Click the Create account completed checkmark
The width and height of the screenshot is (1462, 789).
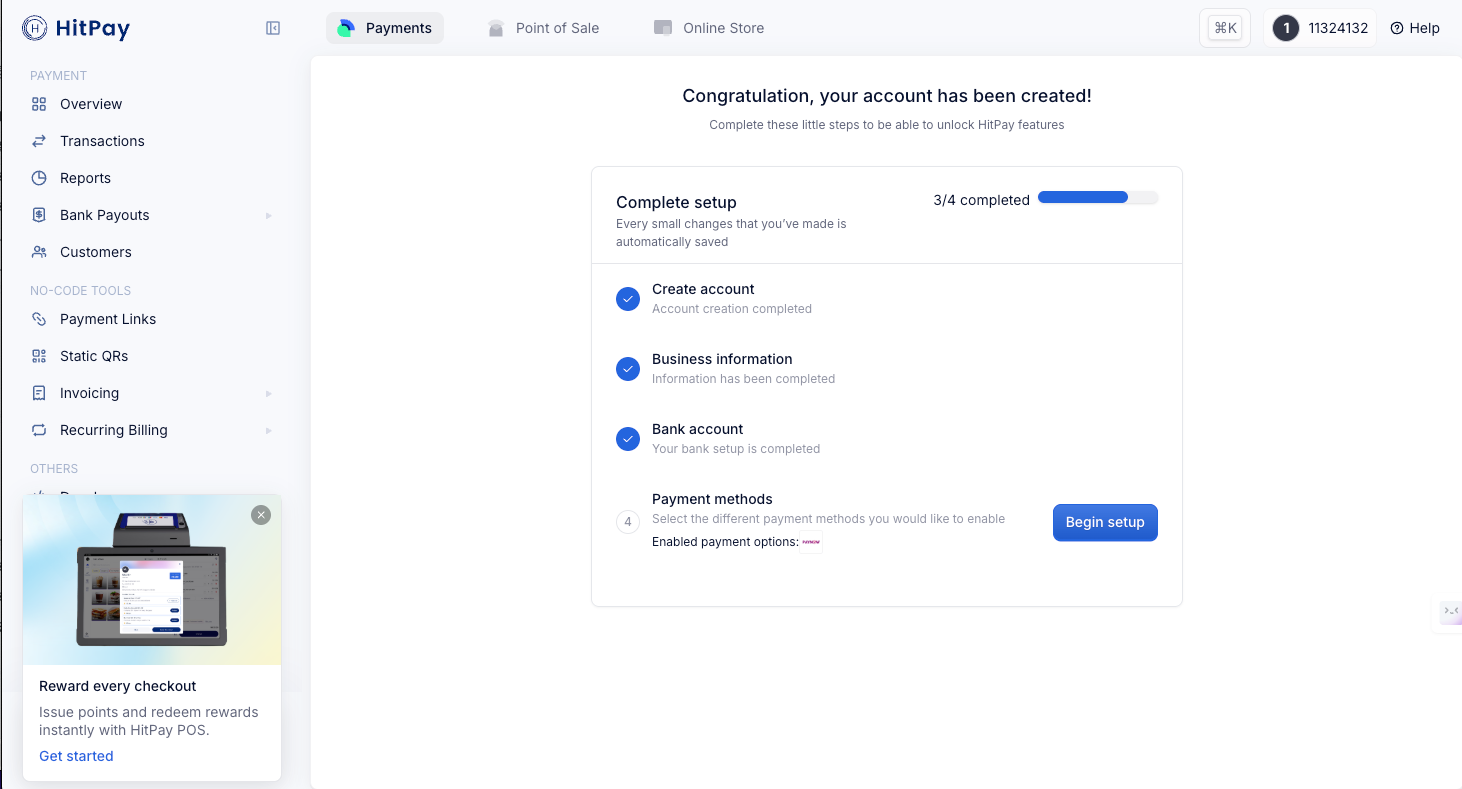coord(628,299)
